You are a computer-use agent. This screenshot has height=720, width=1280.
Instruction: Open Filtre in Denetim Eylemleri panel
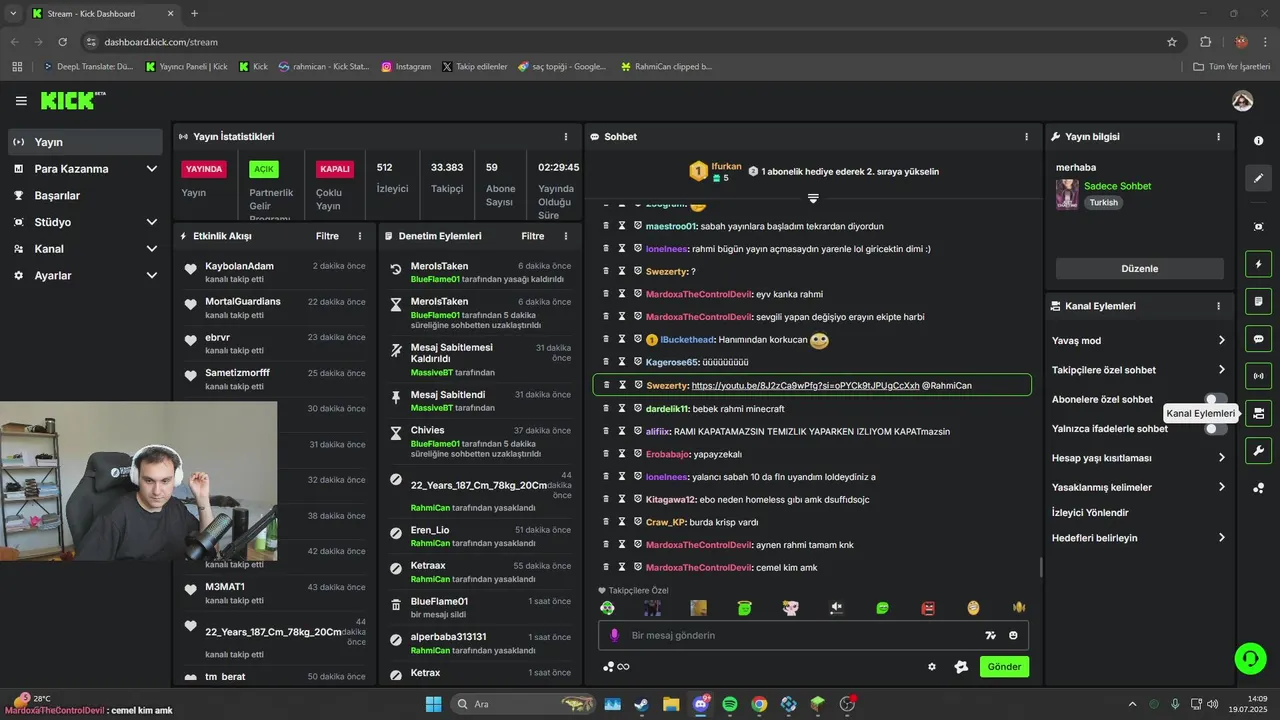pyautogui.click(x=533, y=236)
